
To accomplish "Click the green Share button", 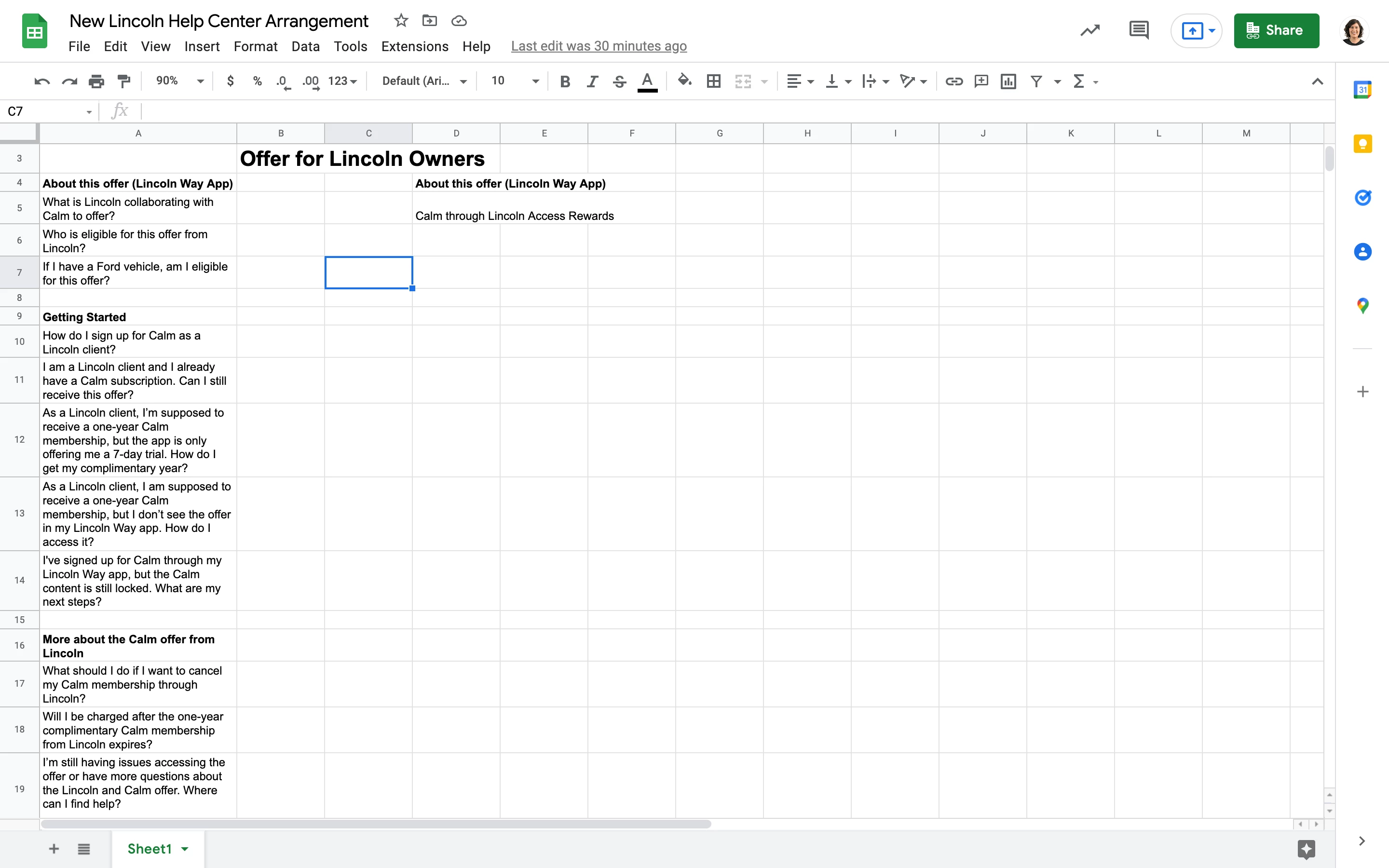I will (1276, 30).
